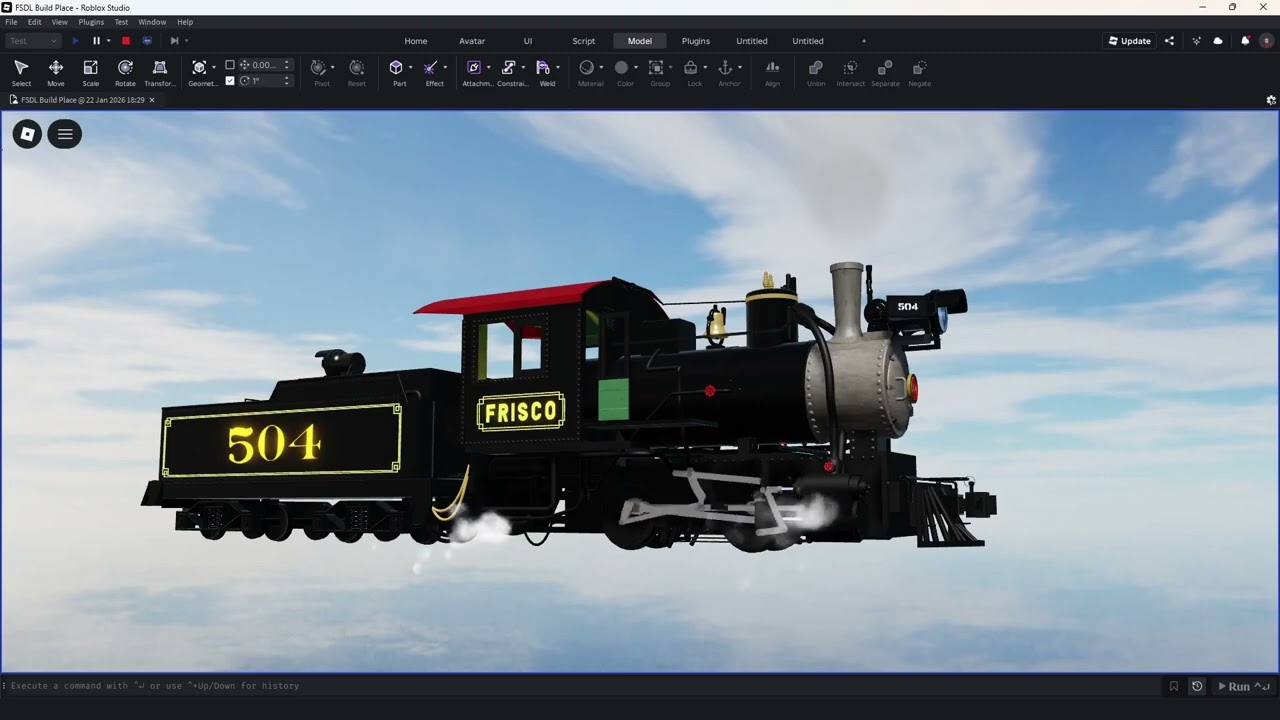
Task: Switch to the Home tab
Action: click(x=416, y=41)
